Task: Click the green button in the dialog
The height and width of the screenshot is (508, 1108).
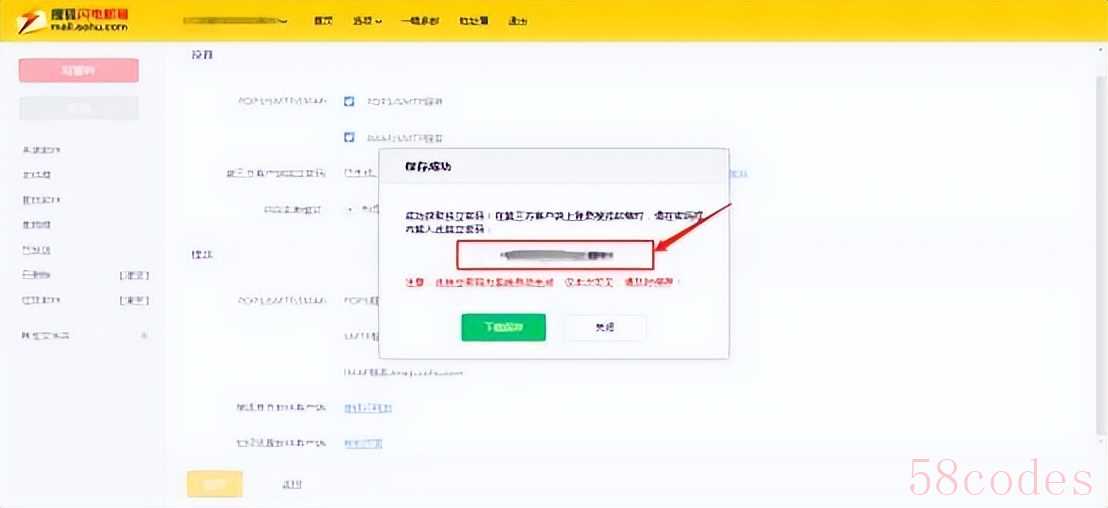Action: [503, 328]
